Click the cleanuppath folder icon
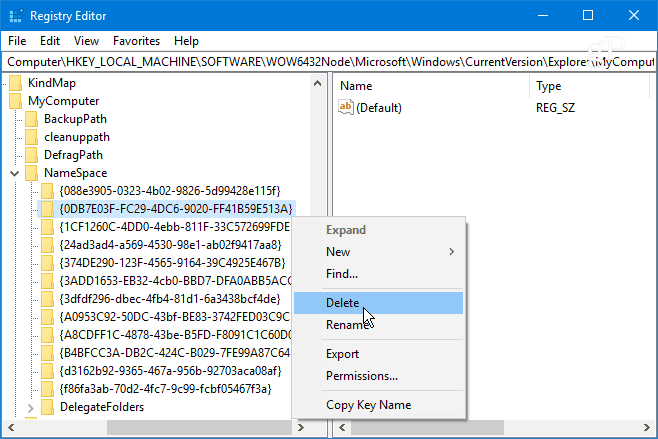Image resolution: width=658 pixels, height=439 pixels. pyautogui.click(x=31, y=137)
